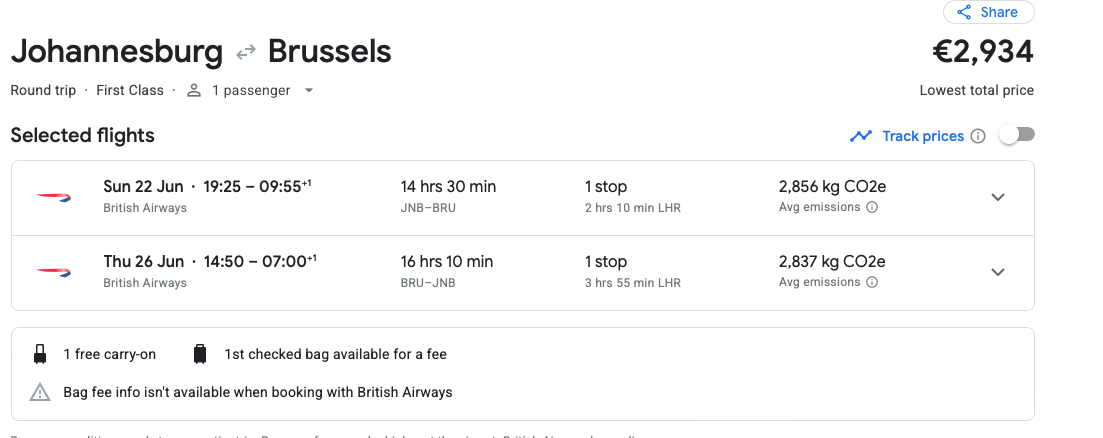Click the checked bag suitcase icon

tap(200, 354)
